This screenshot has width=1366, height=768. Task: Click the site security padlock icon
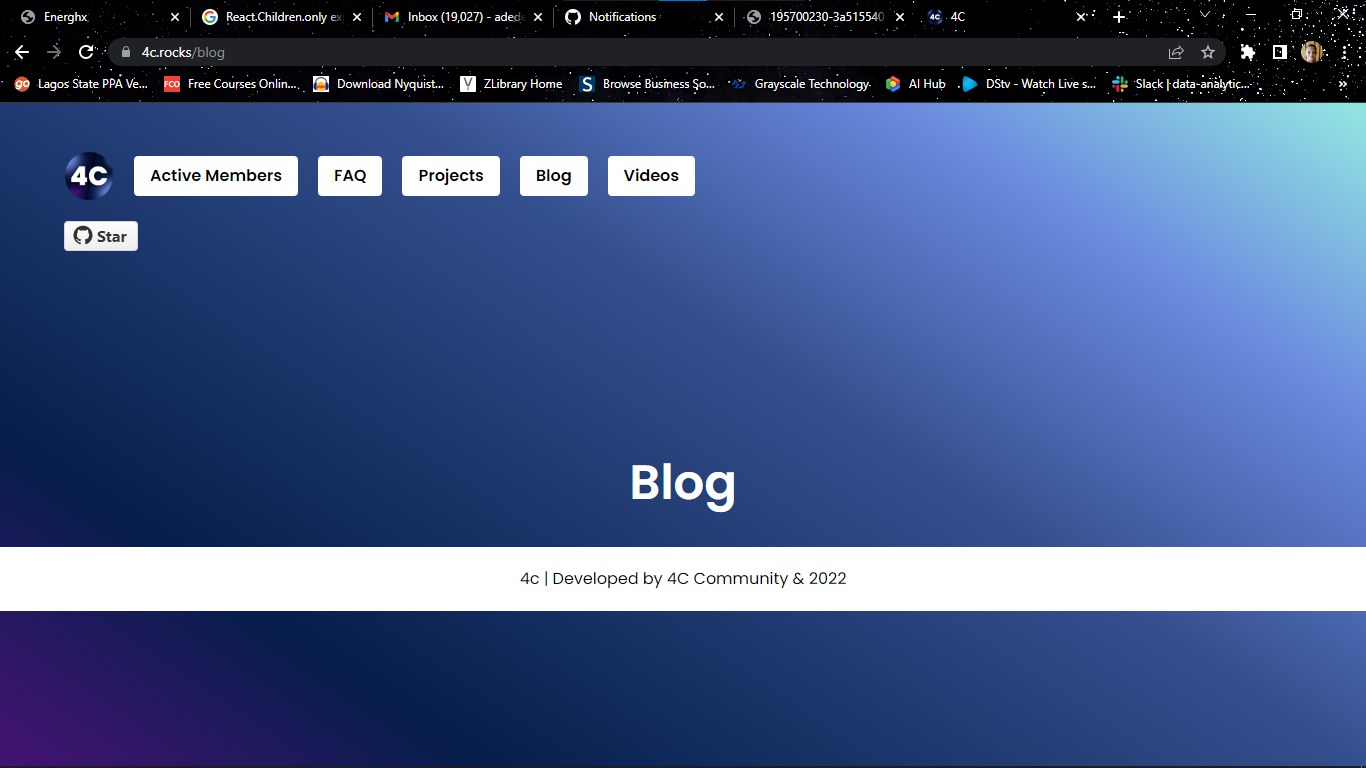click(x=124, y=51)
